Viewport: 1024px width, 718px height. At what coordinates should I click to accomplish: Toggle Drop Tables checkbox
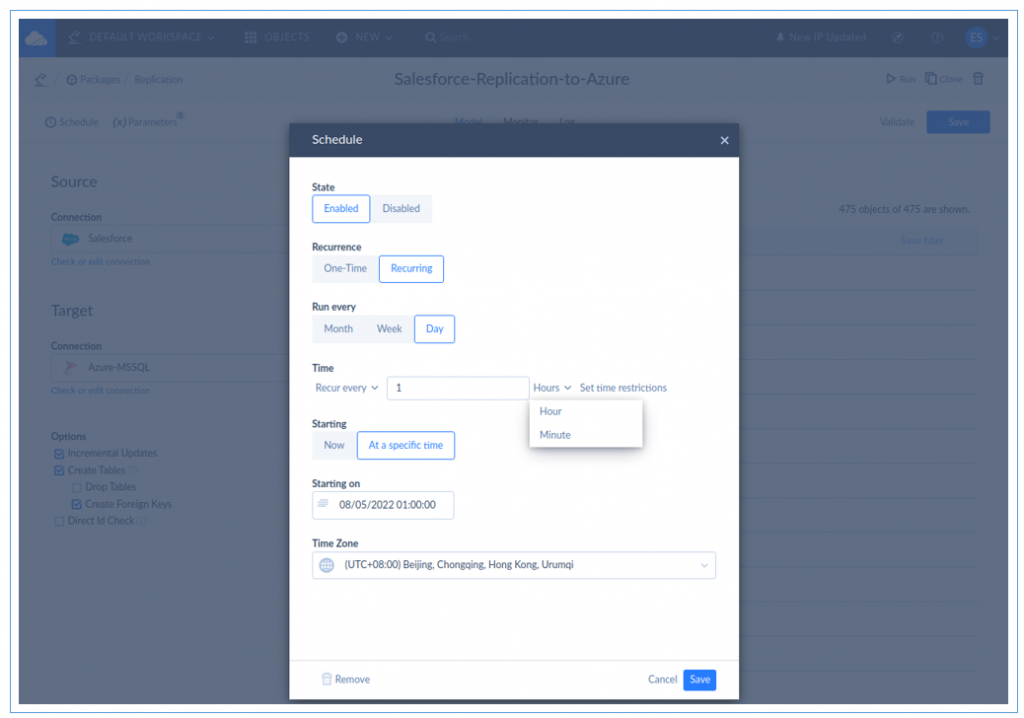pos(76,487)
